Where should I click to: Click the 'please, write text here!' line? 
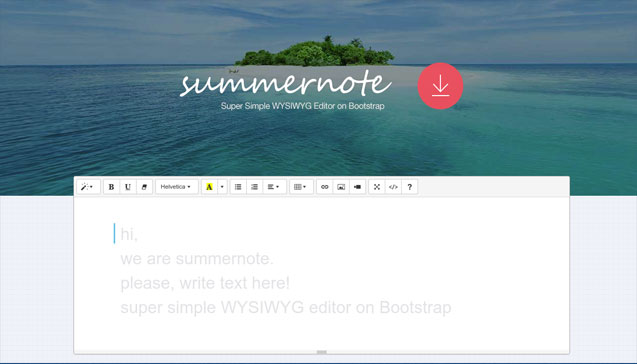pos(205,283)
